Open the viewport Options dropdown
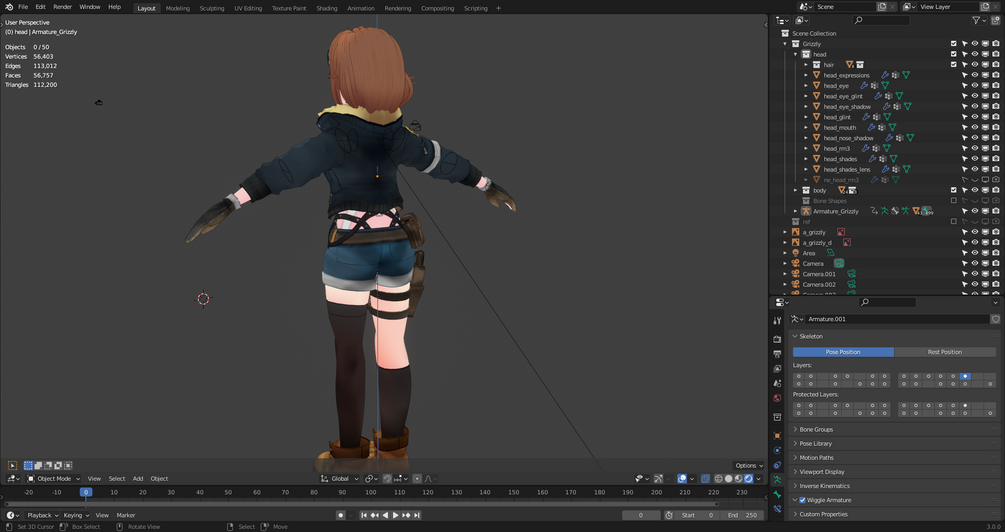Screen dimensions: 1005x532 point(748,465)
